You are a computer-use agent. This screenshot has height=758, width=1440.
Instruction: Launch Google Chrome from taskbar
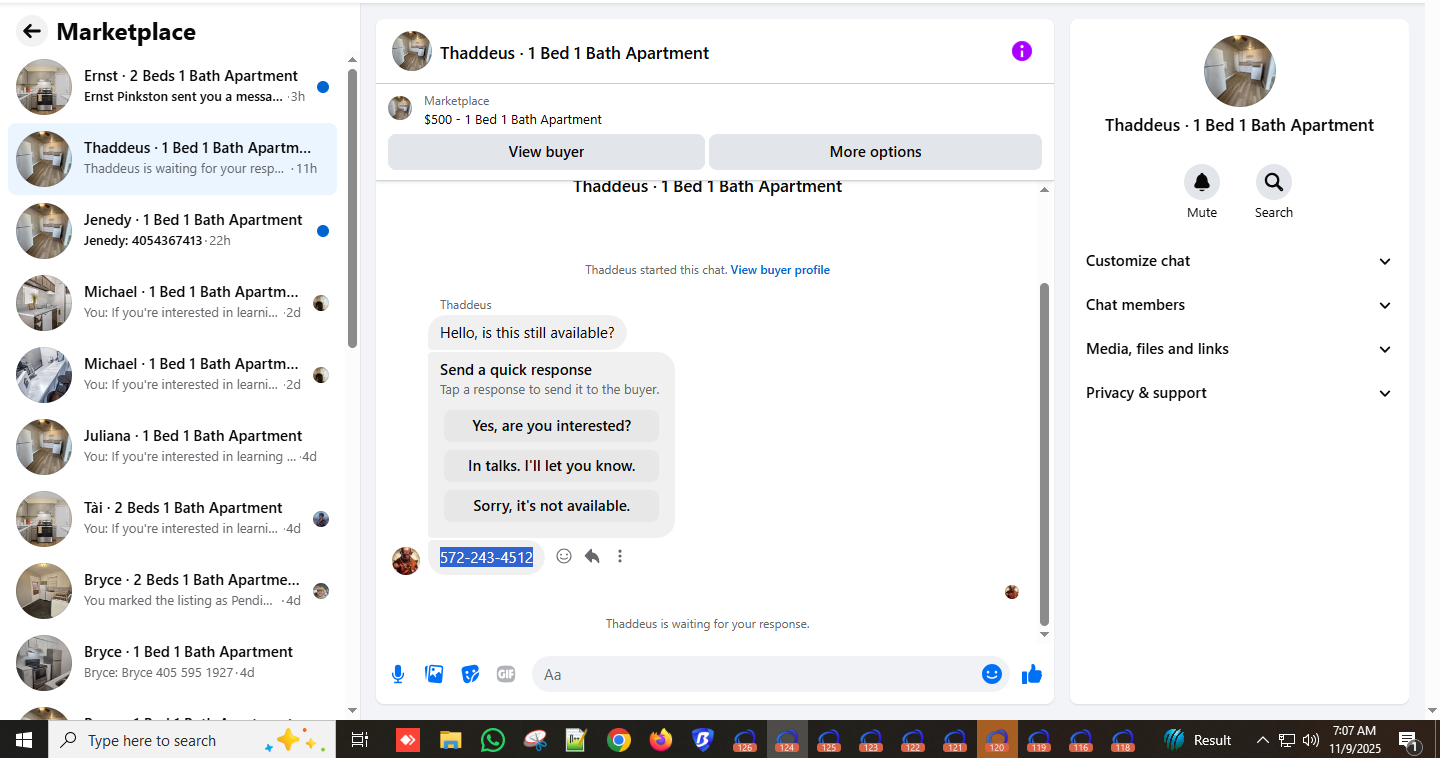coord(619,740)
